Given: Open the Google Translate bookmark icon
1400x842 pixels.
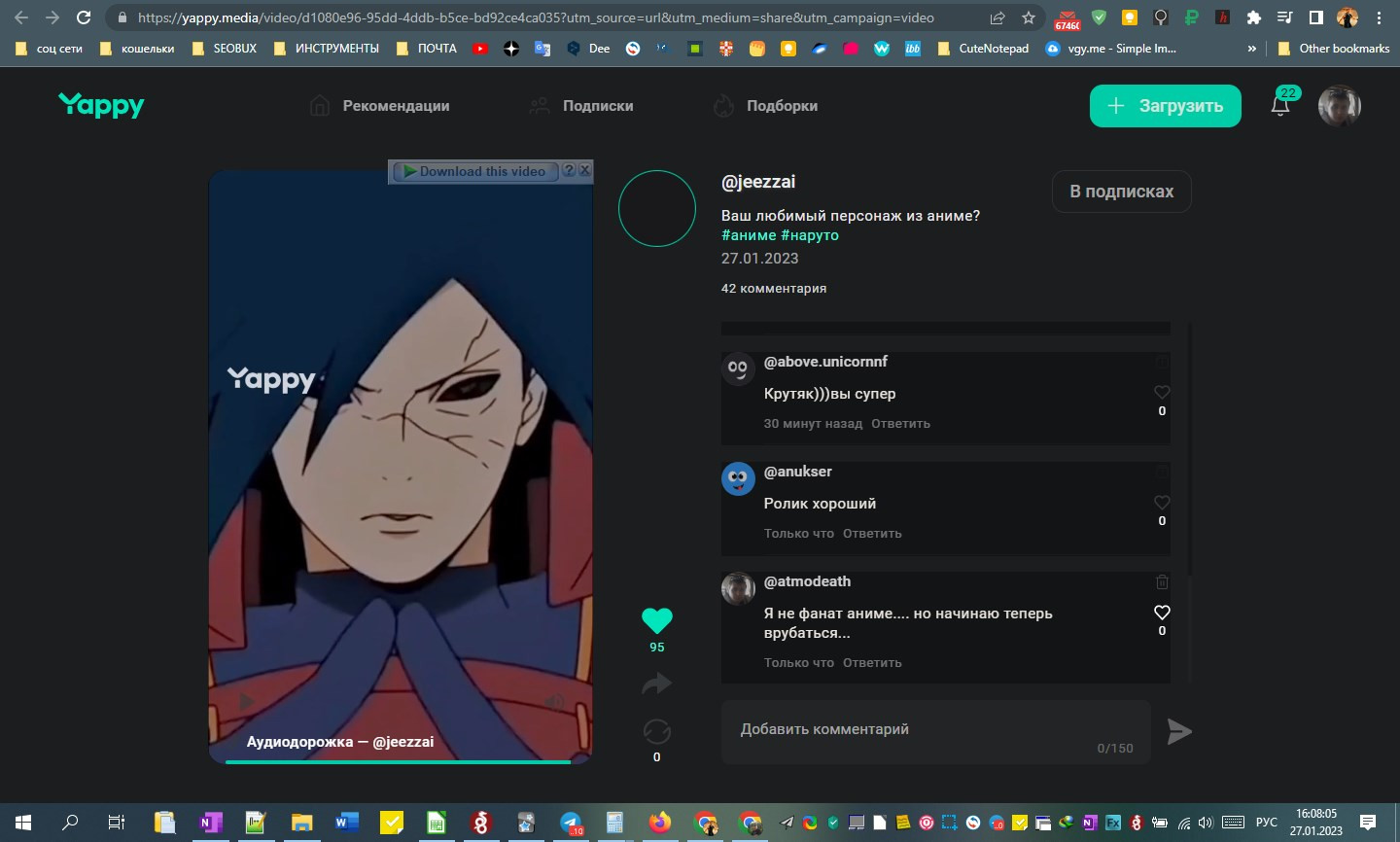Looking at the screenshot, I should coord(542,49).
